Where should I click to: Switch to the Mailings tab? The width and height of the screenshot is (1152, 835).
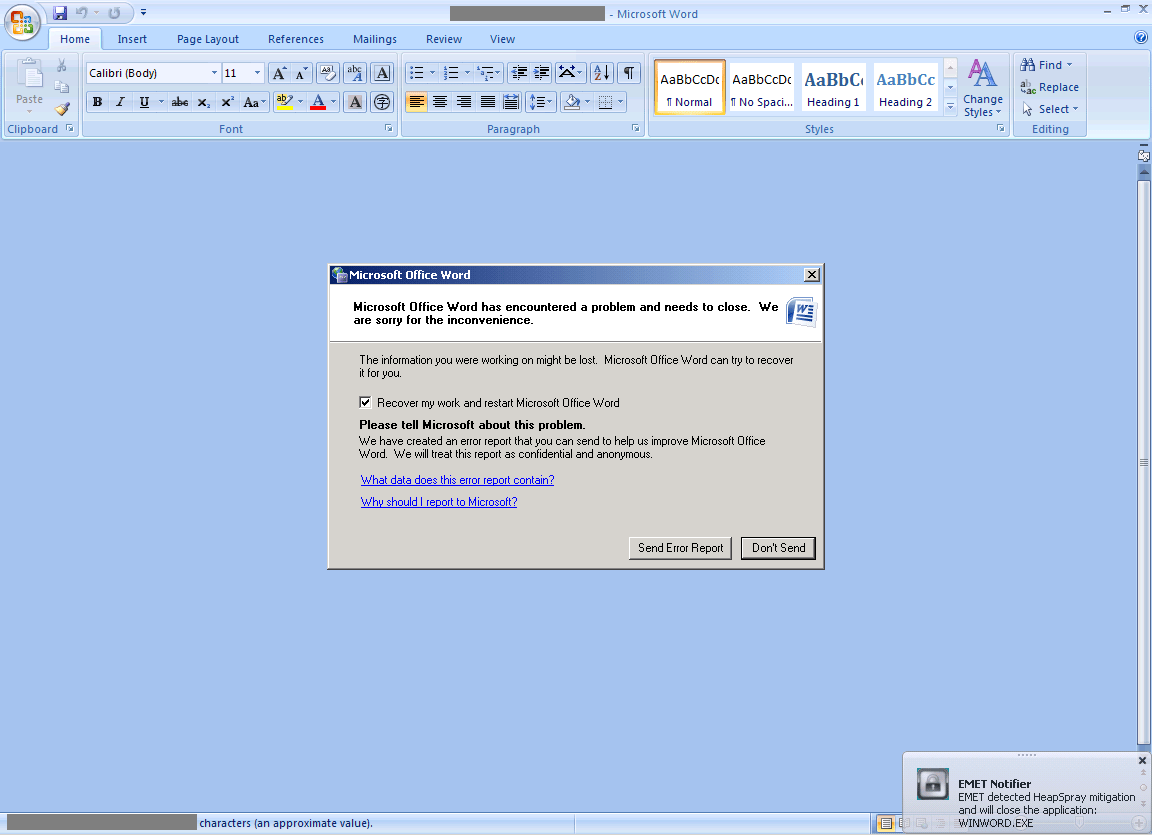tap(375, 39)
